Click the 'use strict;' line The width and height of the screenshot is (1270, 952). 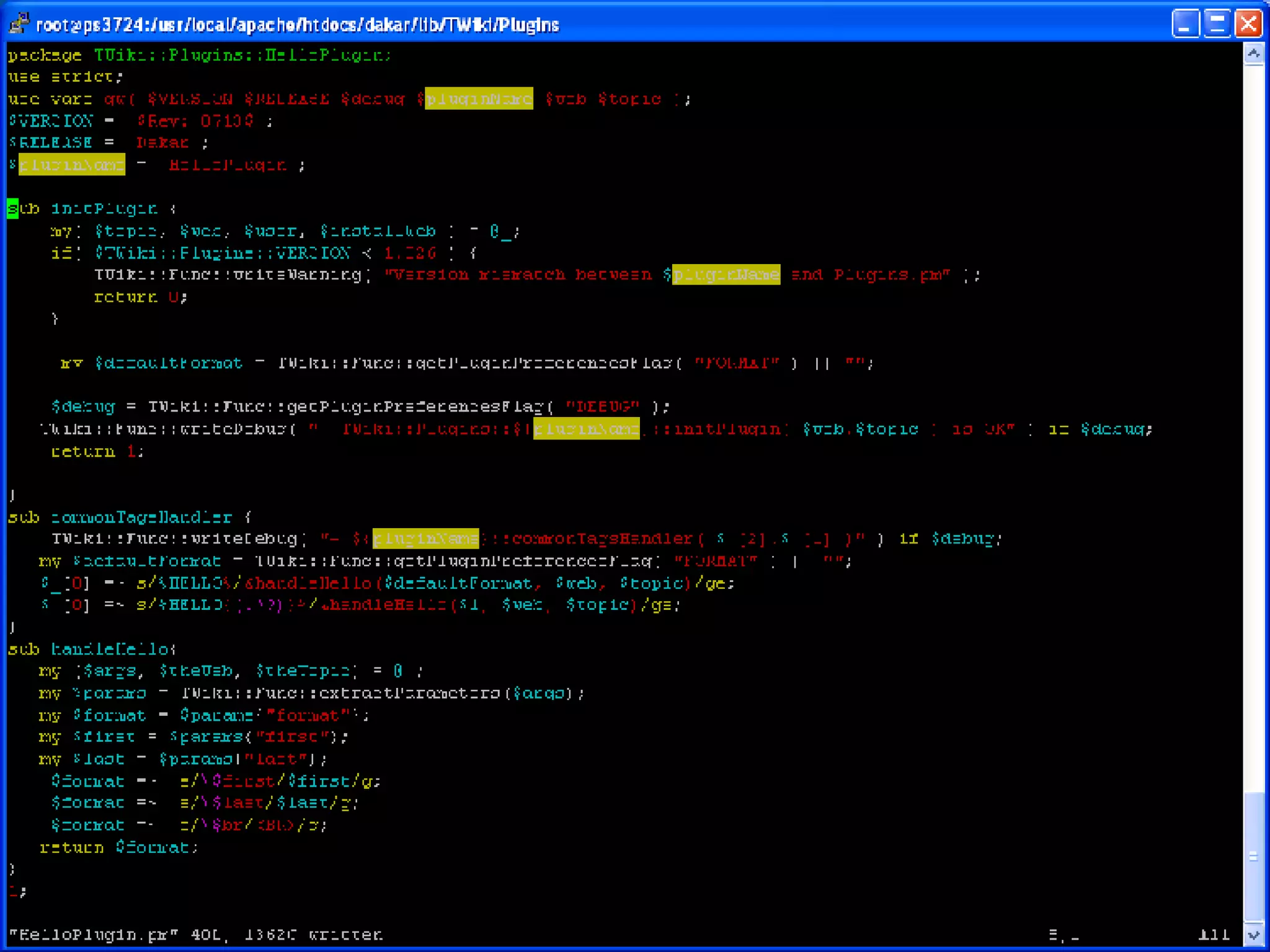(x=65, y=77)
